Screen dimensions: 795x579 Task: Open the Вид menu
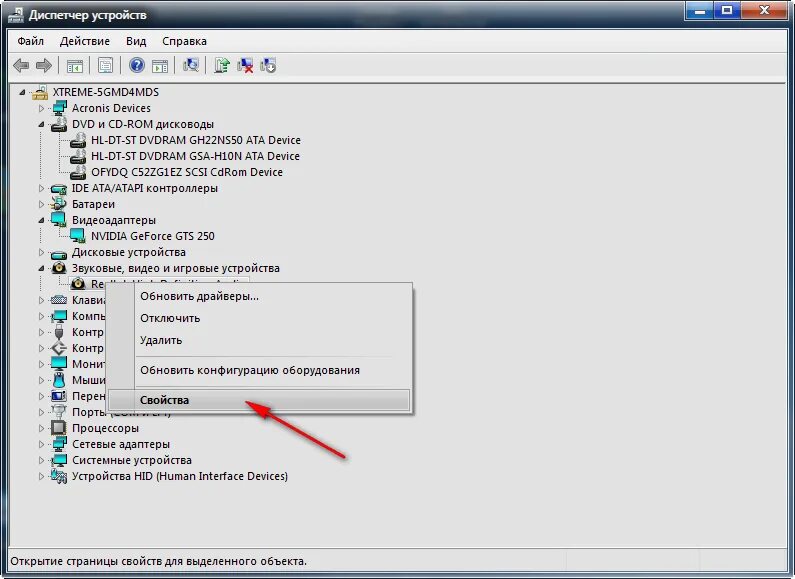(x=136, y=41)
